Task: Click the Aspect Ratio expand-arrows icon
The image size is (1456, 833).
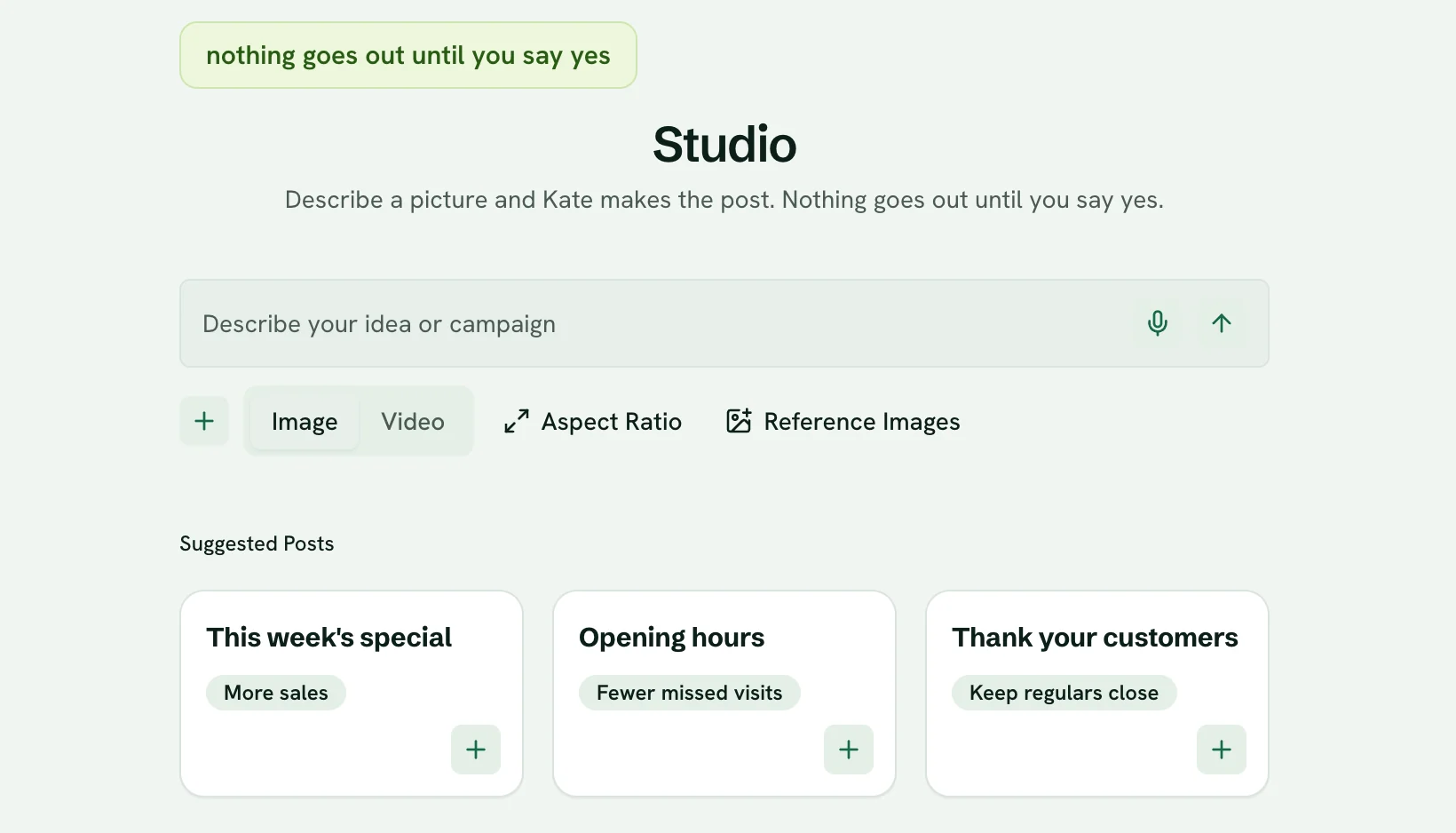Action: pyautogui.click(x=517, y=421)
